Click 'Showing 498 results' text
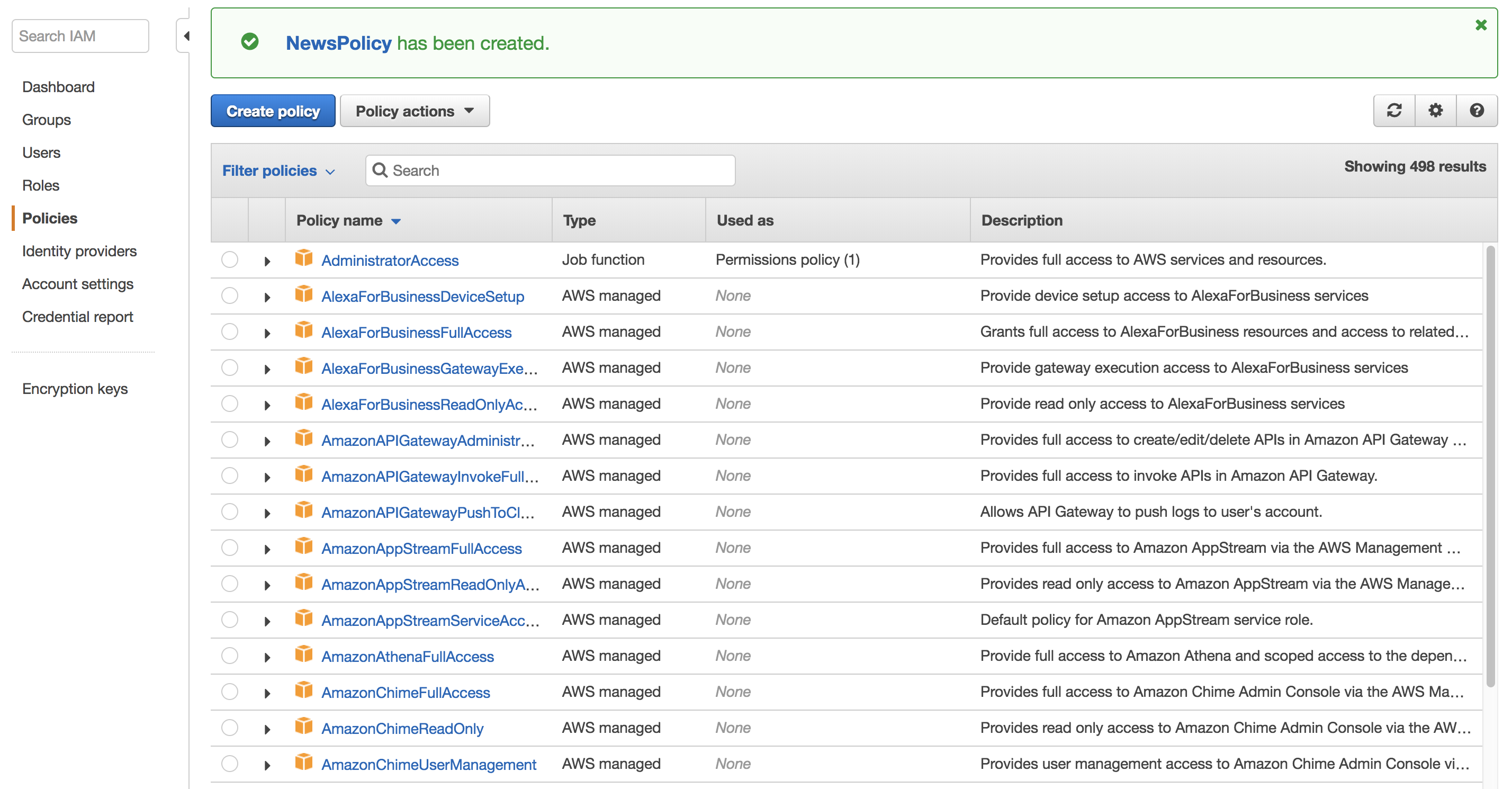This screenshot has height=789, width=1512. 1415,167
